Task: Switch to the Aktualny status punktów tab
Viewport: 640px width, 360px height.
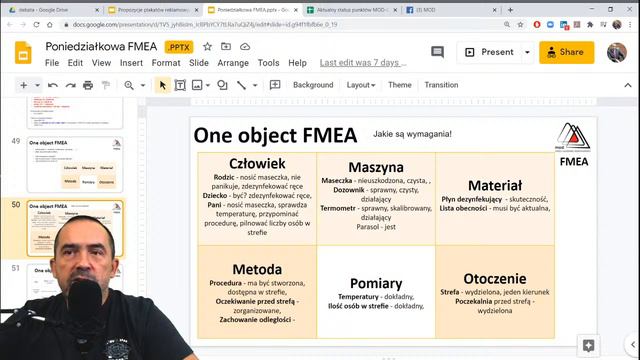Action: tap(351, 10)
